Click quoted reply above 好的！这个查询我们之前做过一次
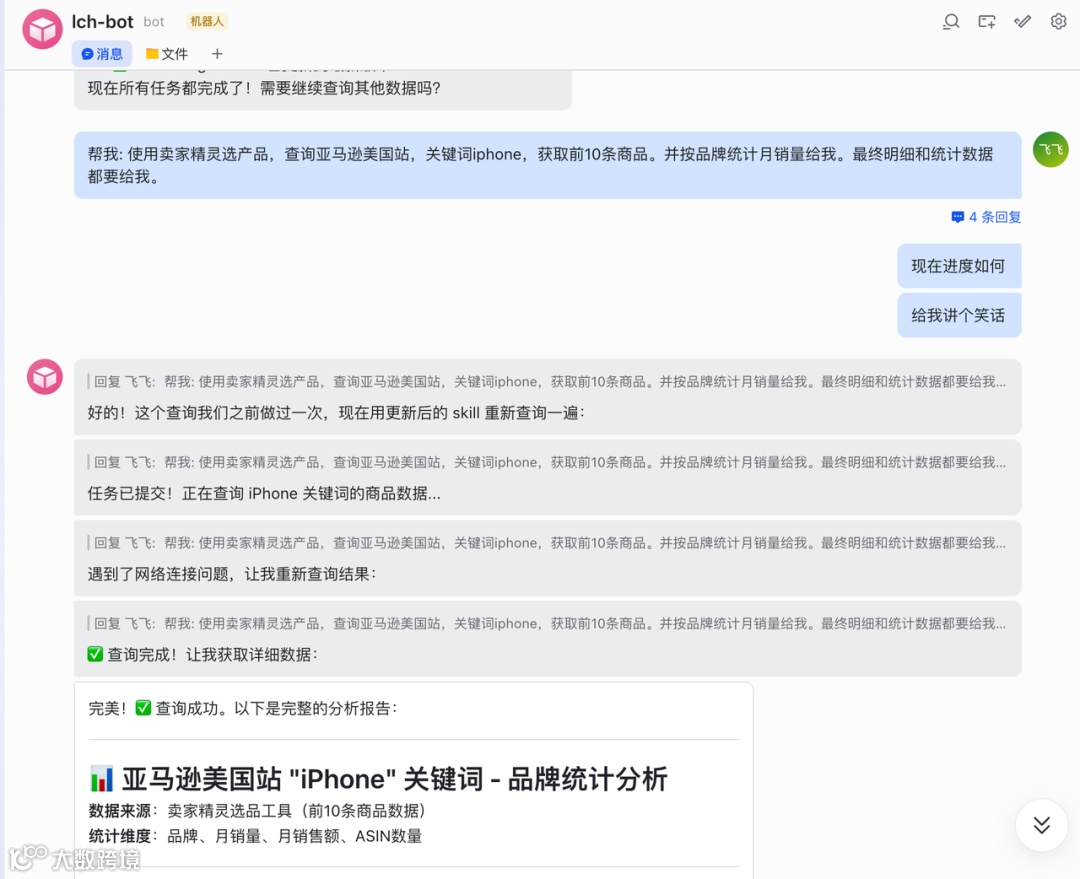The width and height of the screenshot is (1080, 879). click(548, 382)
